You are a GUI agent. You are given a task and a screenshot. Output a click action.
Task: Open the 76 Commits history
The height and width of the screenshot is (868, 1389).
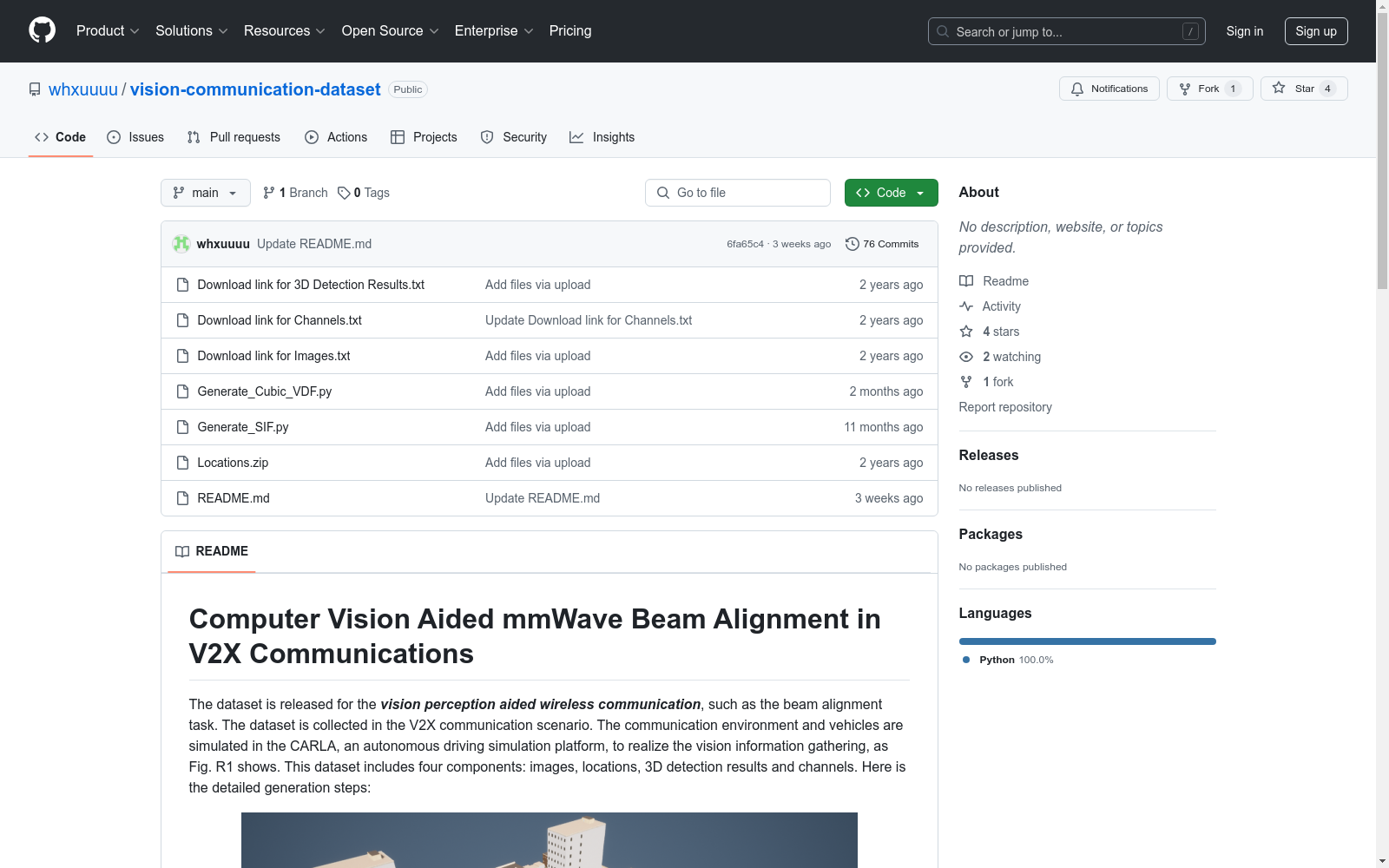pos(882,244)
